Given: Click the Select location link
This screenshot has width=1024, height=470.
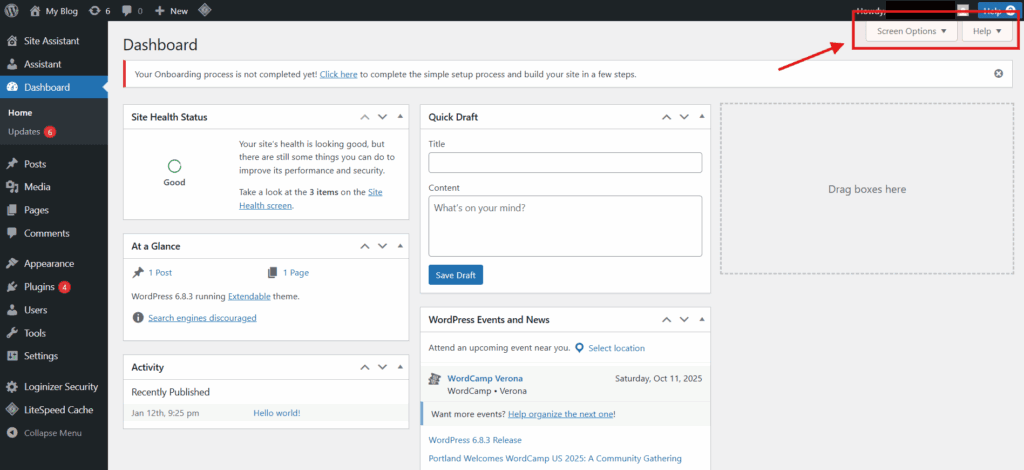Looking at the screenshot, I should tap(616, 348).
